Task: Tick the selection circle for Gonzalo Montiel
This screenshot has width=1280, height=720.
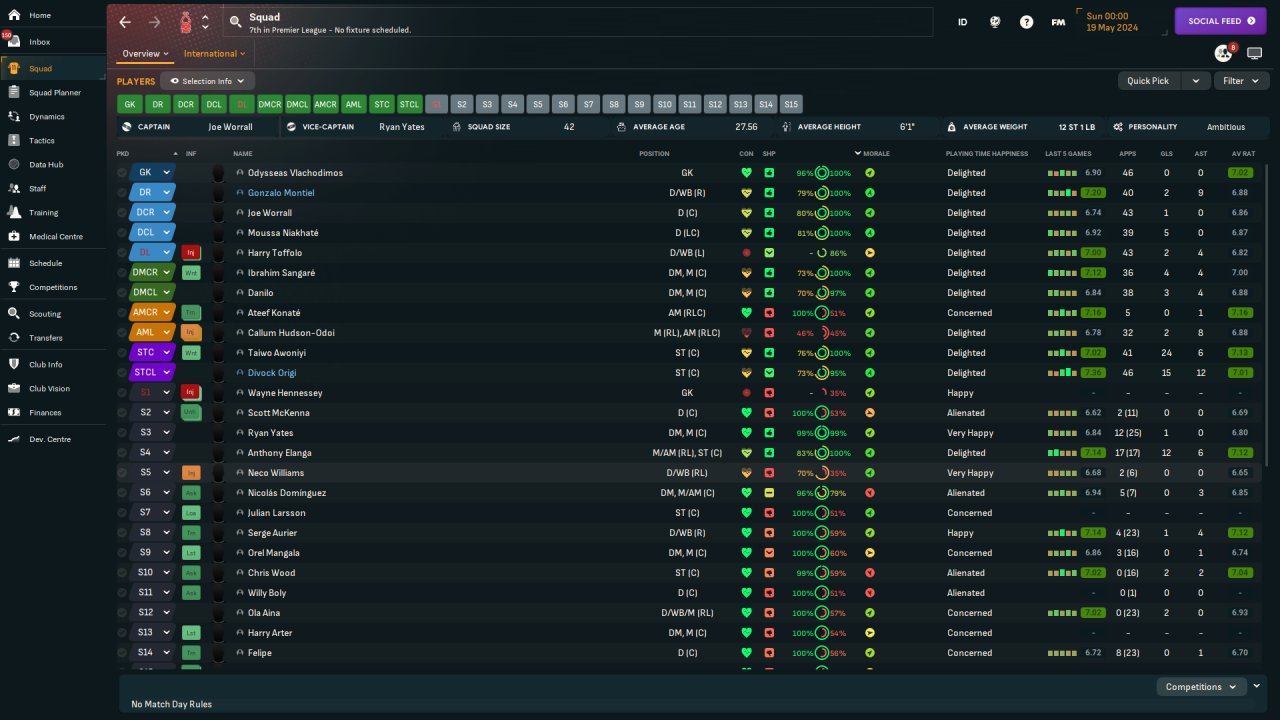Action: click(122, 193)
